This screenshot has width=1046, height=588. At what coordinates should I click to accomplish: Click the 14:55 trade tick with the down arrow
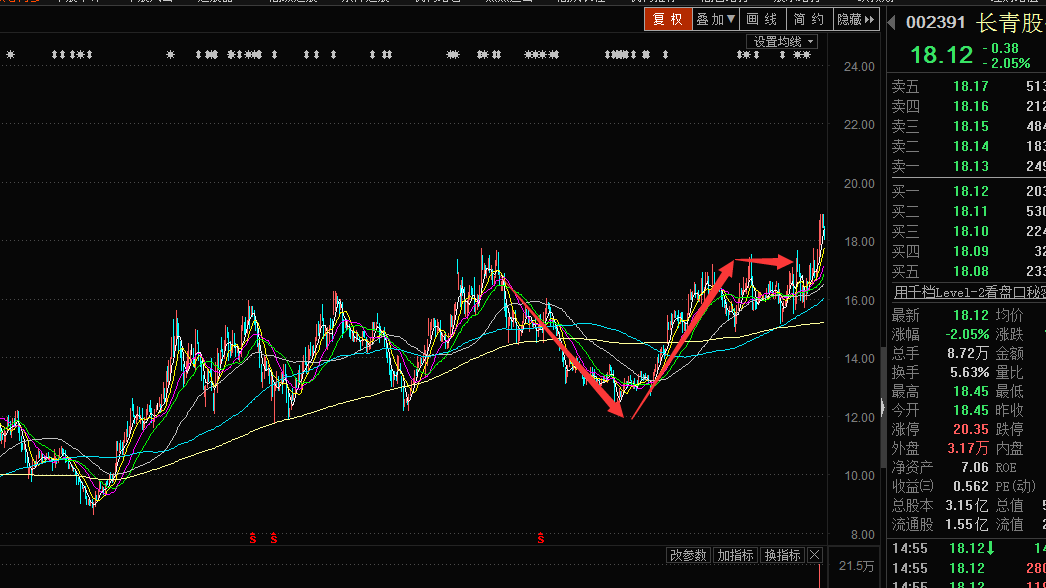click(969, 549)
